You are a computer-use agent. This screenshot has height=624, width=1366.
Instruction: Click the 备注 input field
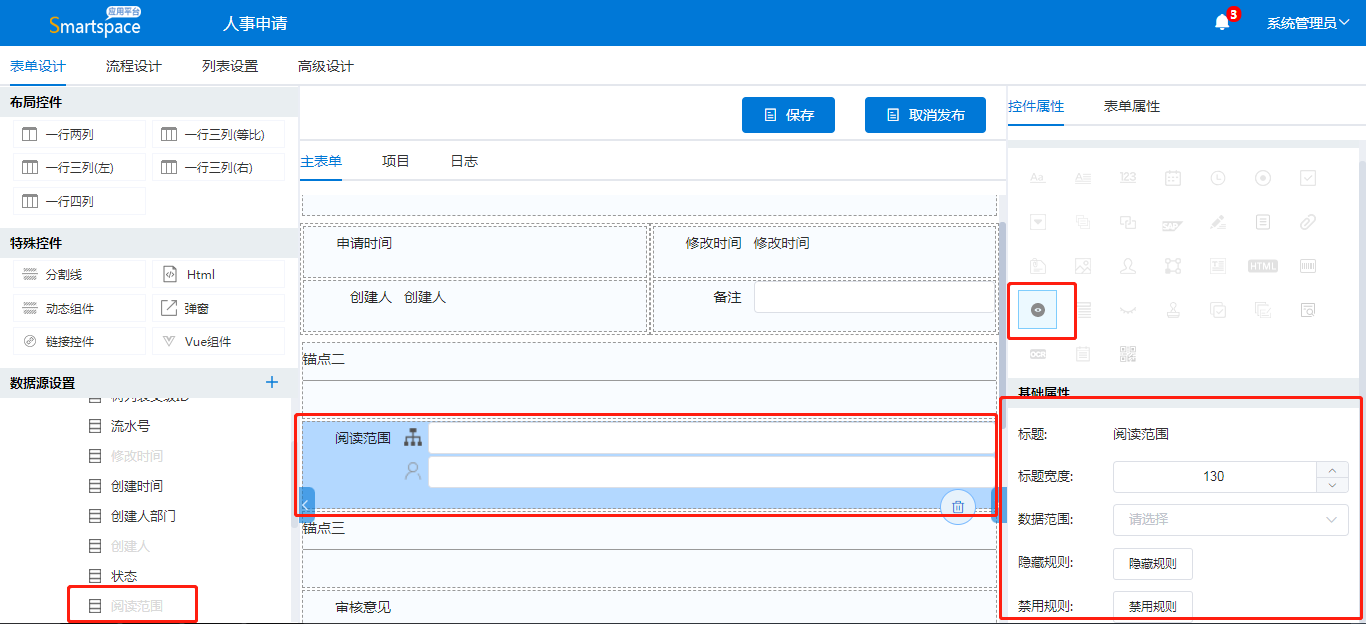coord(874,297)
